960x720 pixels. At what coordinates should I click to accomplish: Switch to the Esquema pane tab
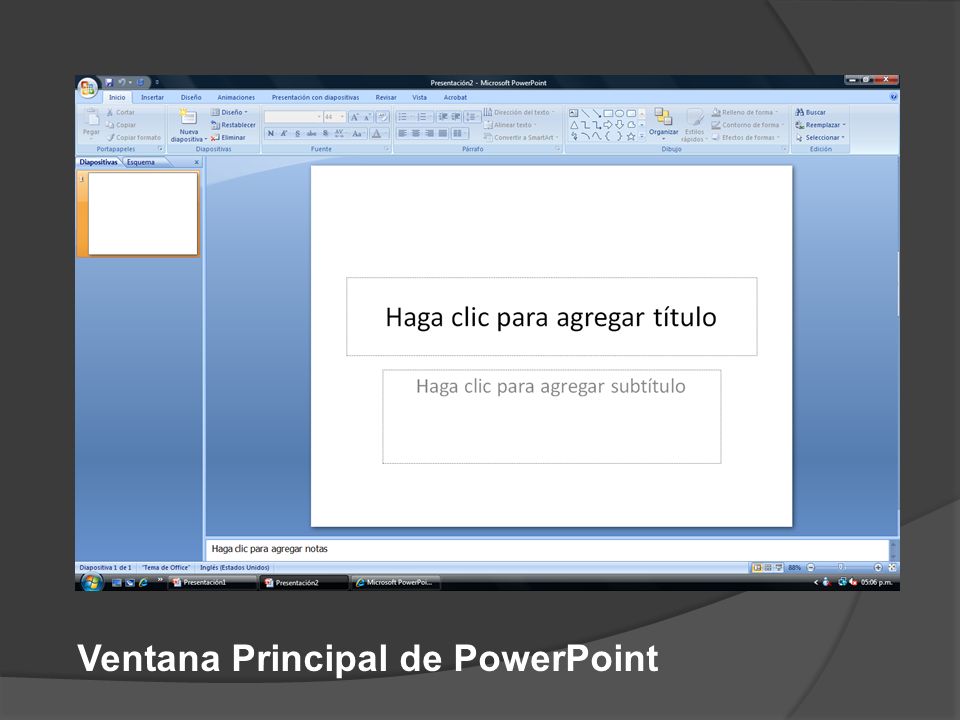[x=141, y=162]
